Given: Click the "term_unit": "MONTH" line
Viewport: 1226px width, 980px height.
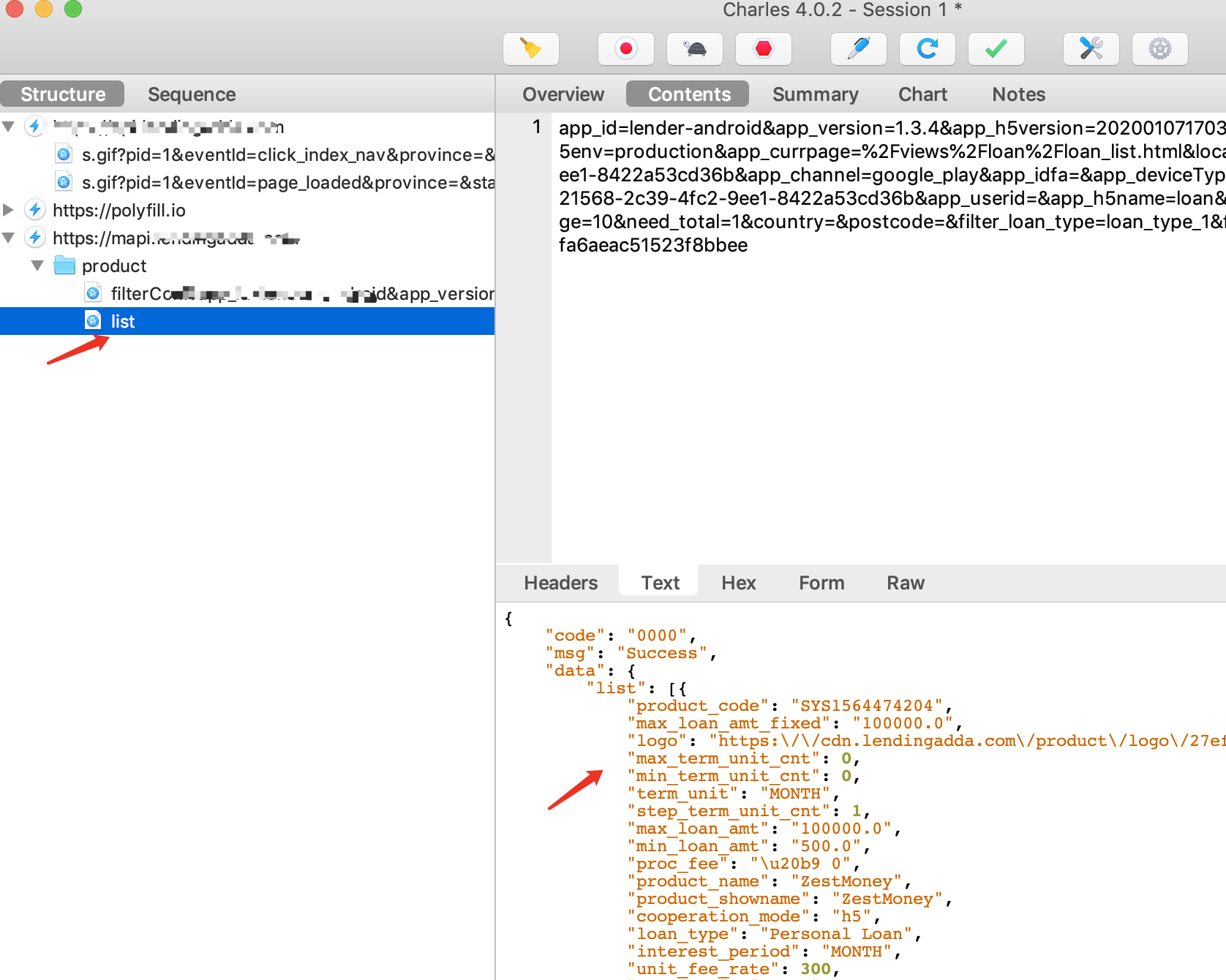Looking at the screenshot, I should [x=733, y=794].
